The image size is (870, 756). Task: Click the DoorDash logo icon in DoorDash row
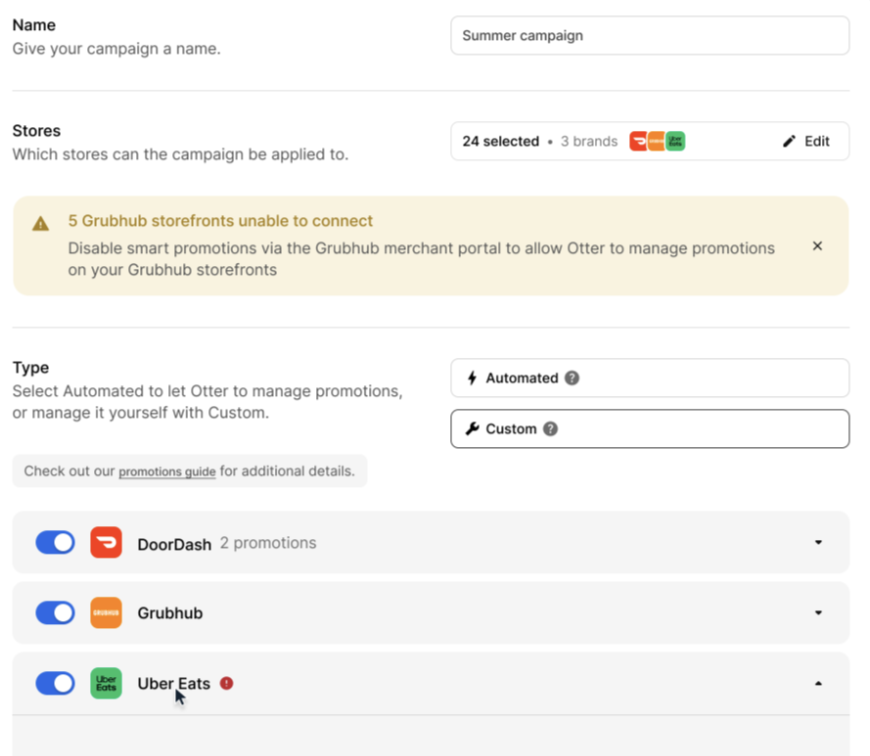click(x=106, y=542)
